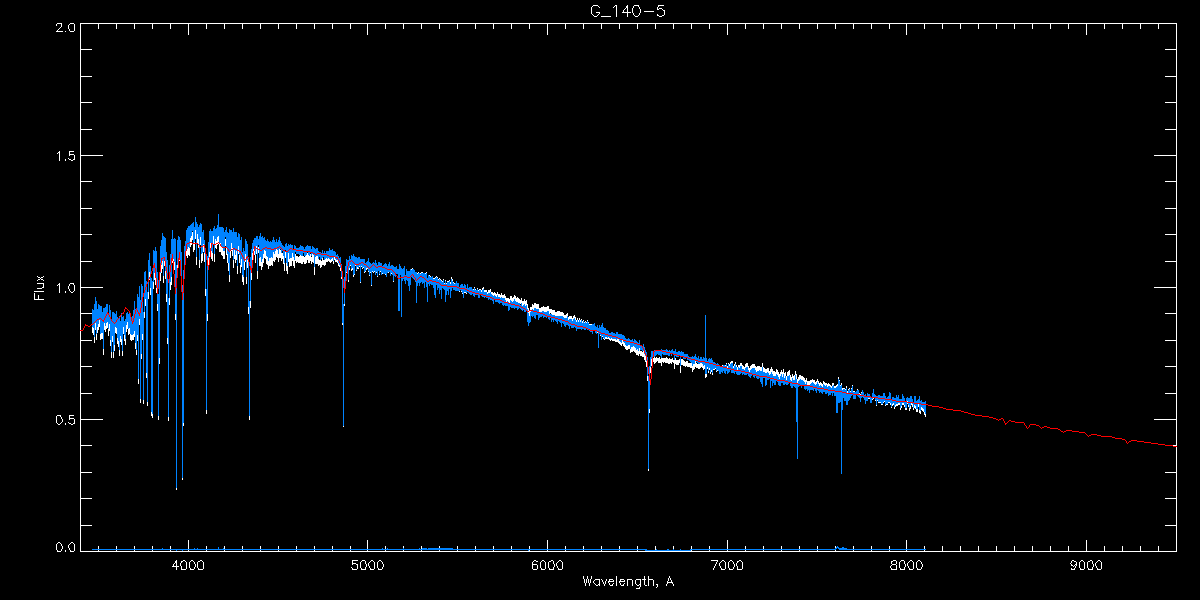Click the Wavelength, A axis label

(x=627, y=582)
